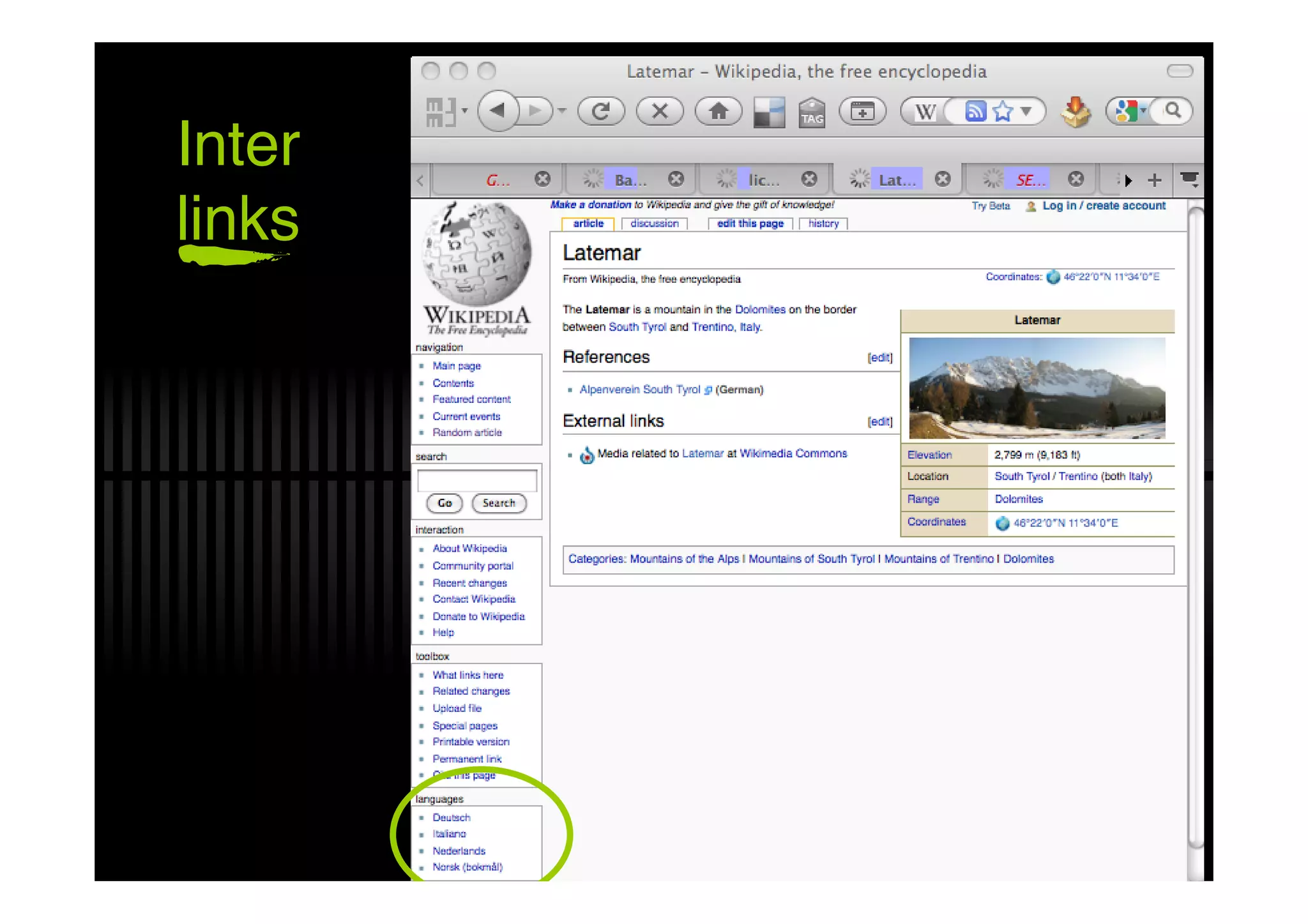Open the history dropdown next to forward arrow
The width and height of the screenshot is (1308, 924).
pyautogui.click(x=562, y=111)
